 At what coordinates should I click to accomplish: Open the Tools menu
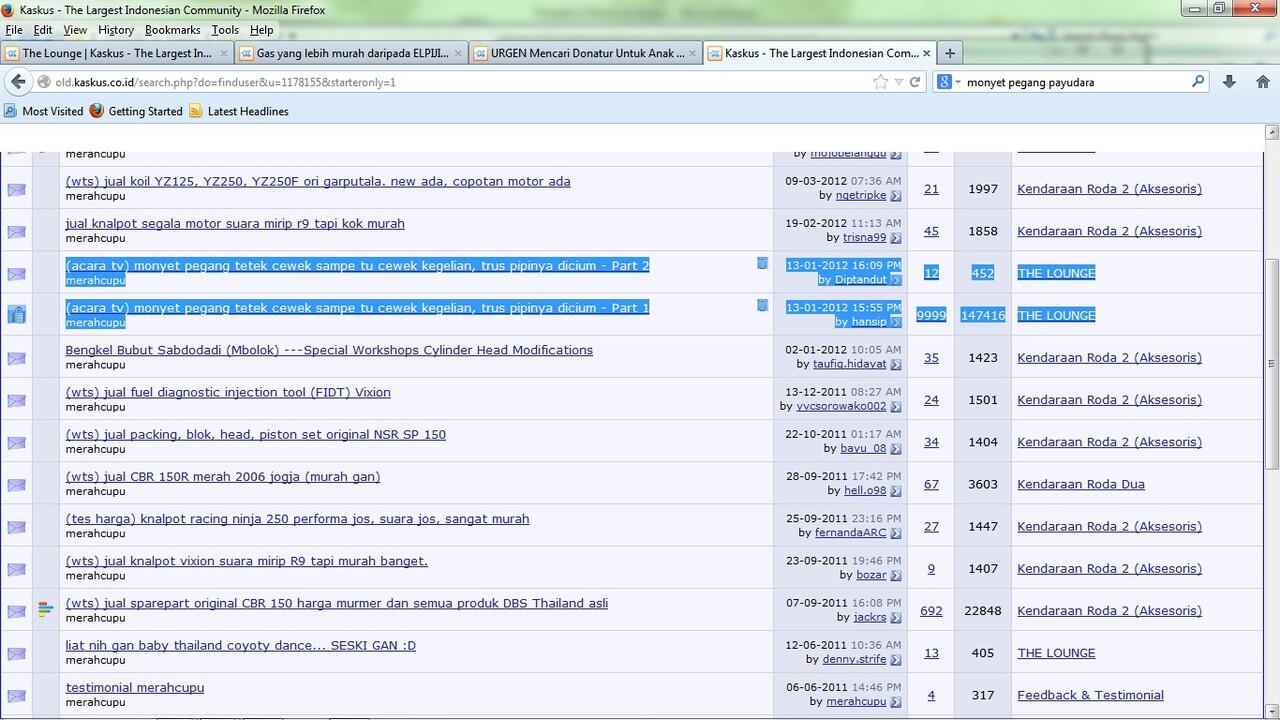225,30
